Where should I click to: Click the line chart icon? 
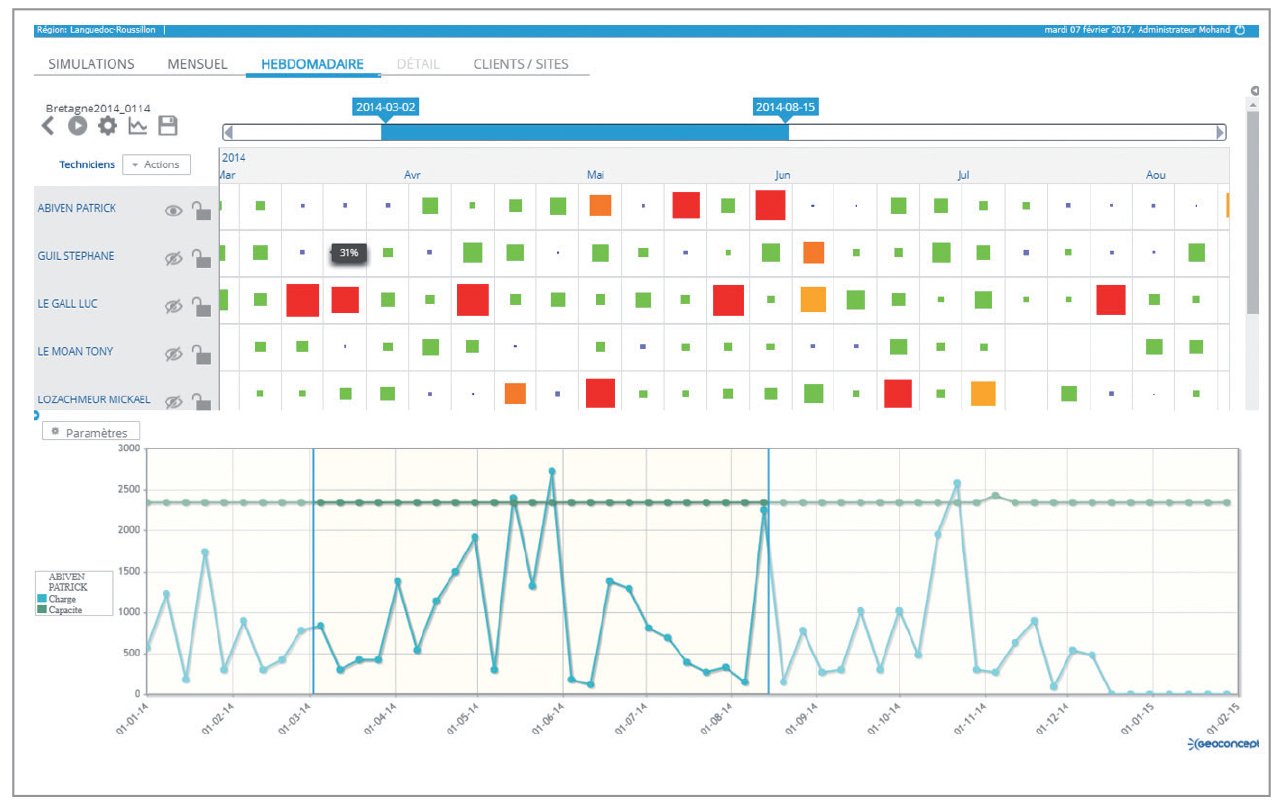[x=138, y=126]
